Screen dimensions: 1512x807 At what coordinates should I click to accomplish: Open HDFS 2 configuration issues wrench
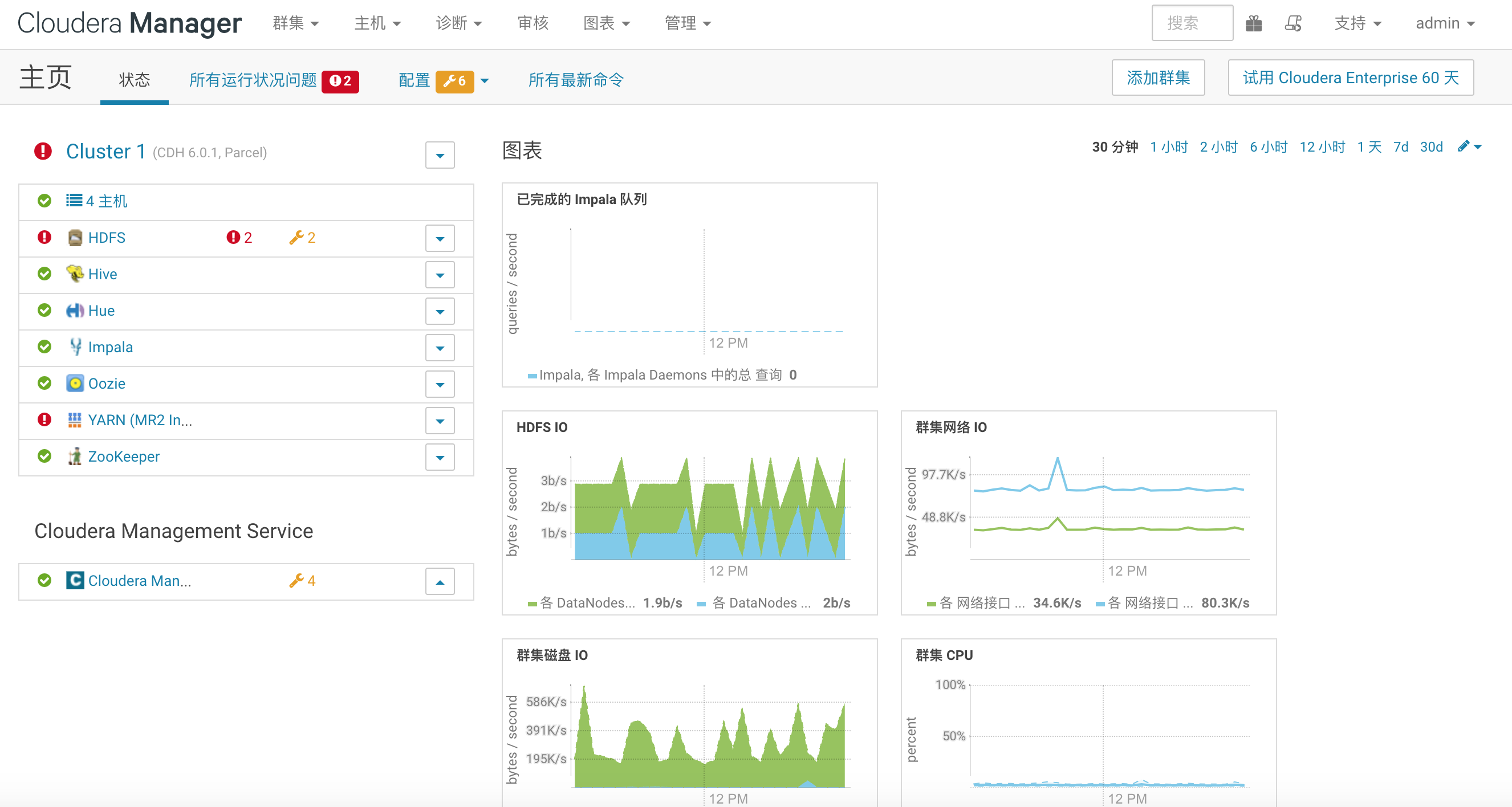click(x=302, y=238)
